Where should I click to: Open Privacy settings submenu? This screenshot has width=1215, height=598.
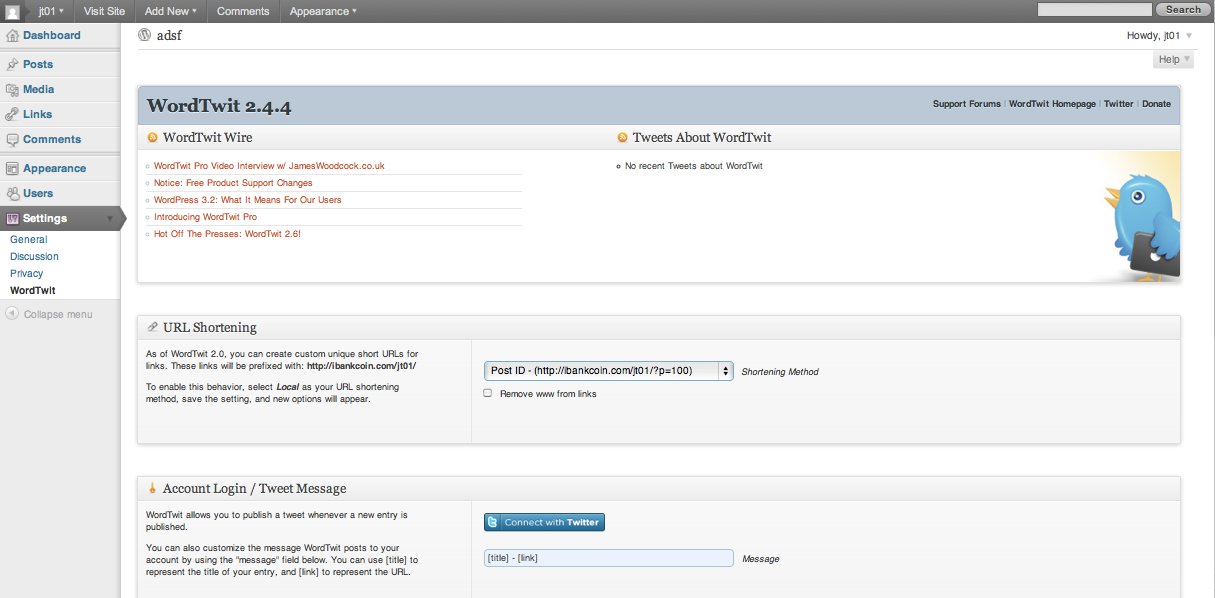(x=26, y=274)
